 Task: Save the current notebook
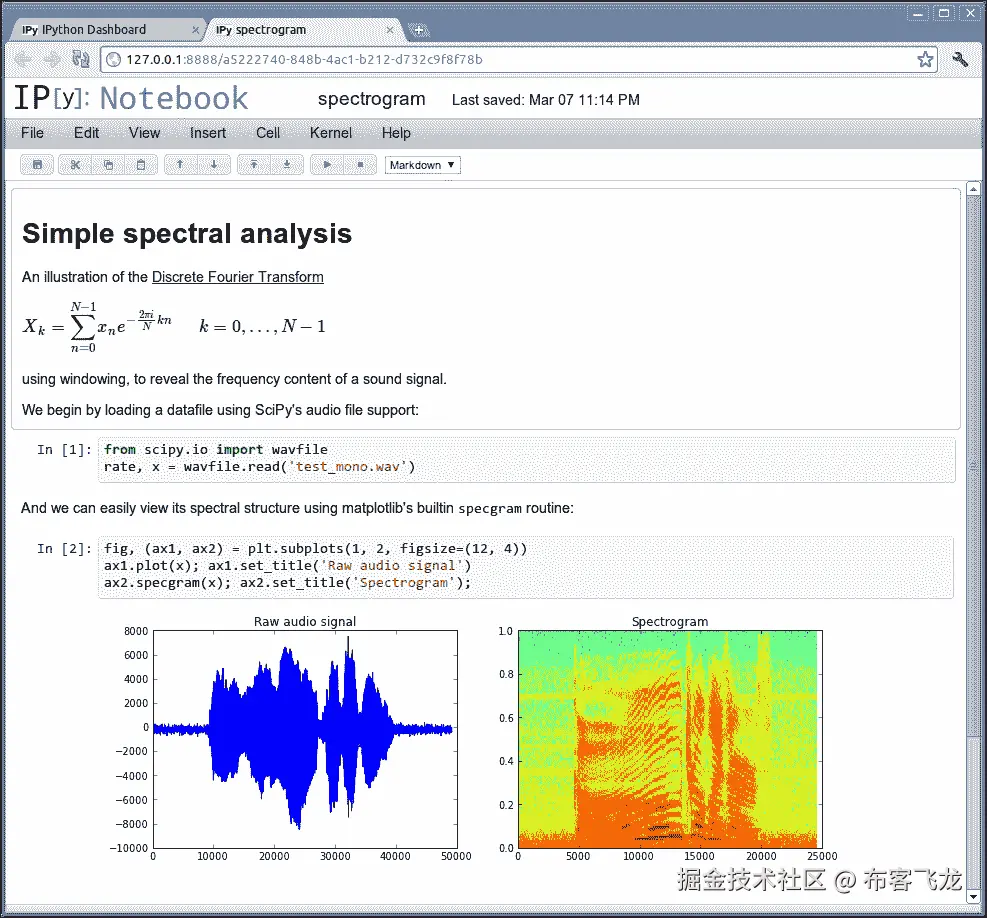(x=37, y=164)
